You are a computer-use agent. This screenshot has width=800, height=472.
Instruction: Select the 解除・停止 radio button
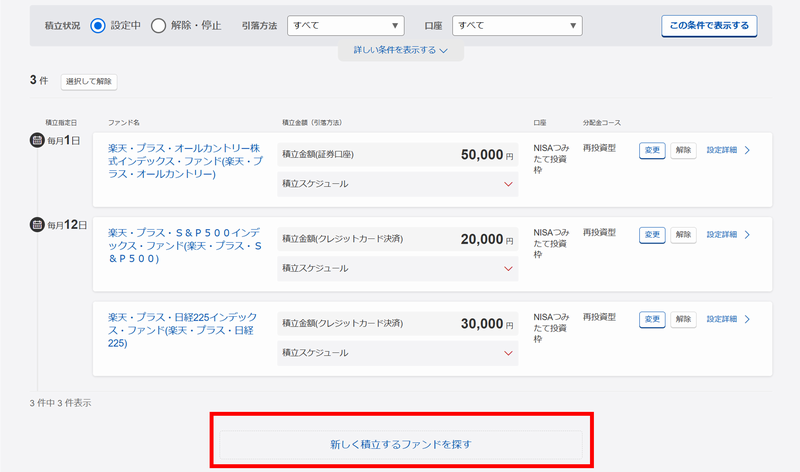tap(158, 26)
